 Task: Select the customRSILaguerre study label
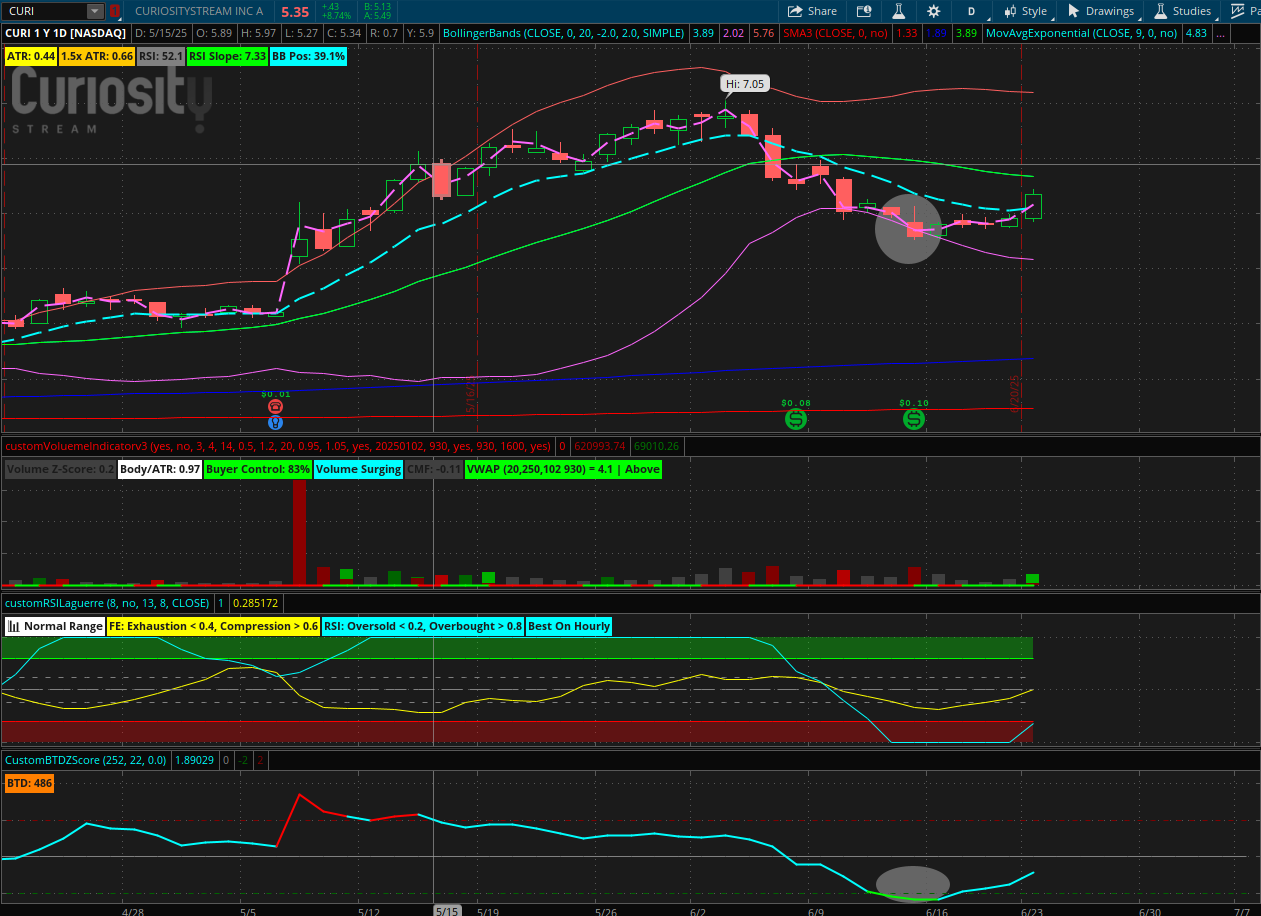[x=107, y=603]
